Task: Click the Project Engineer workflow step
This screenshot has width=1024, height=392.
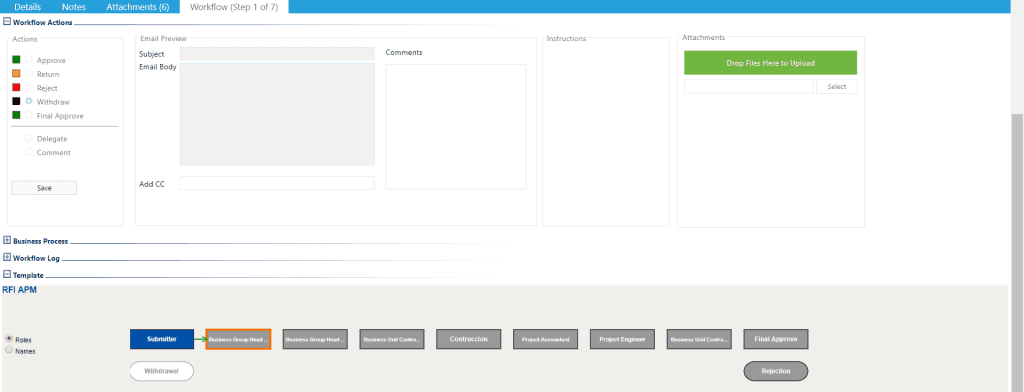Action: coord(622,339)
